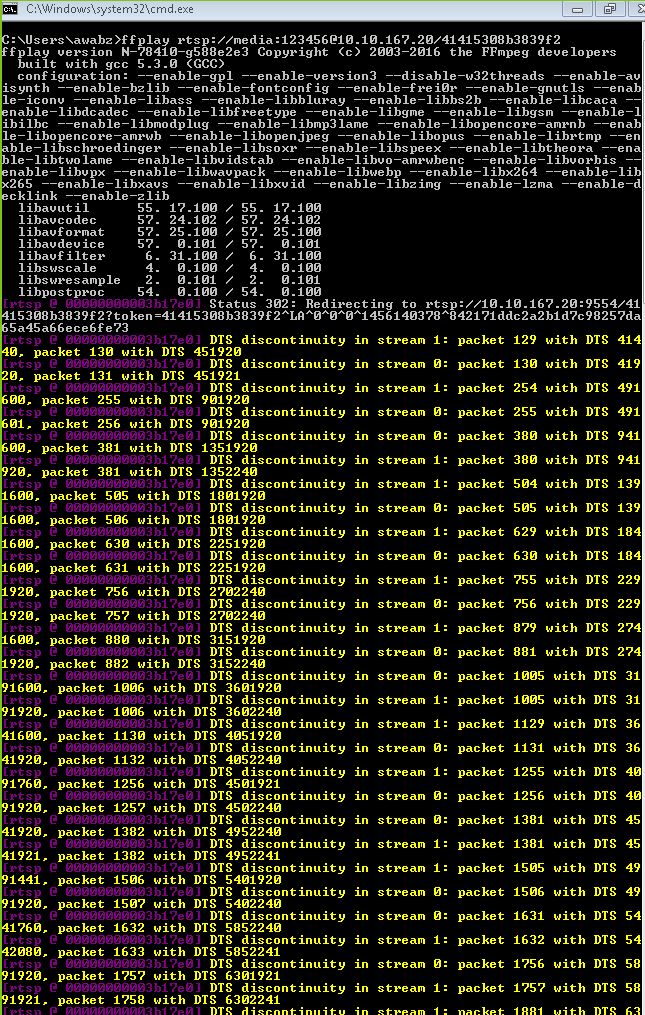Click the C:\Windows\system32\cmd.exe title text
Image resolution: width=645 pixels, height=1015 pixels.
click(109, 9)
